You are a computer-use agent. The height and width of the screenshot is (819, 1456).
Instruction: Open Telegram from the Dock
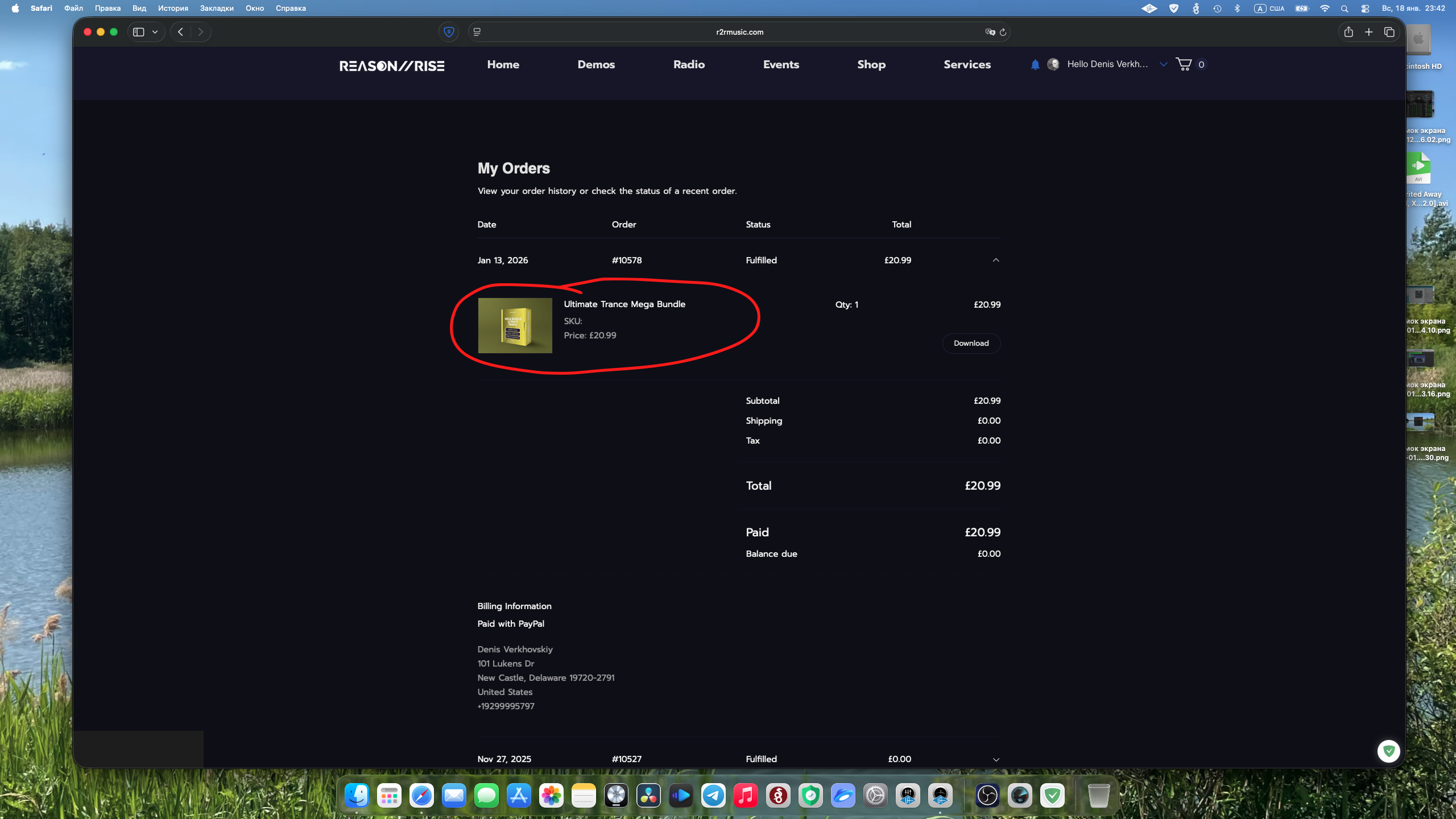click(x=713, y=796)
